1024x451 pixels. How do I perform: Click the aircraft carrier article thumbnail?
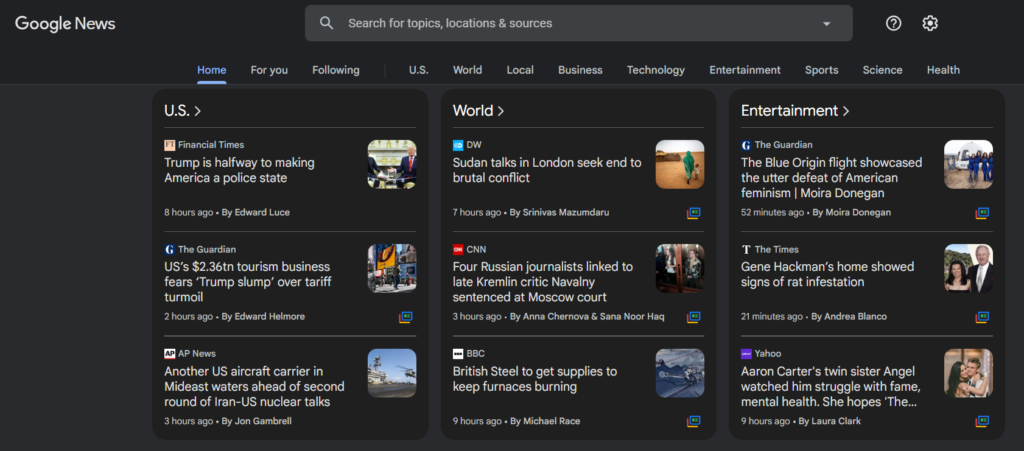click(x=392, y=373)
